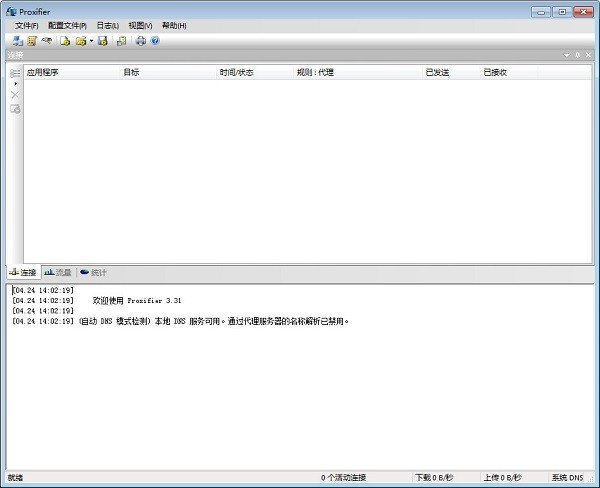Image resolution: width=600 pixels, height=488 pixels.
Task: Sort by 规则 : 代理 column header
Action: pyautogui.click(x=358, y=72)
